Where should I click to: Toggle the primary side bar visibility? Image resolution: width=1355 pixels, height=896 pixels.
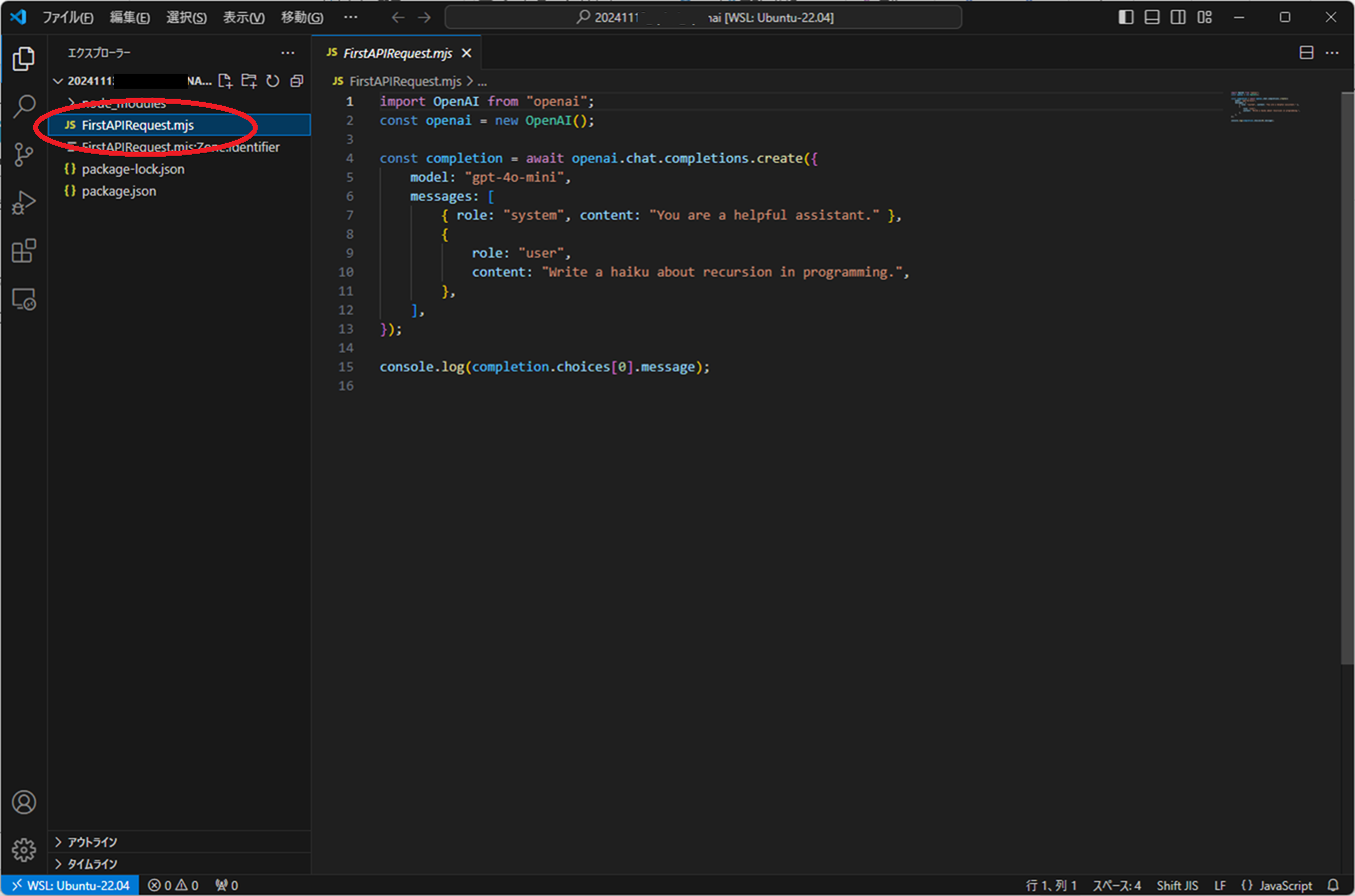pos(1126,17)
